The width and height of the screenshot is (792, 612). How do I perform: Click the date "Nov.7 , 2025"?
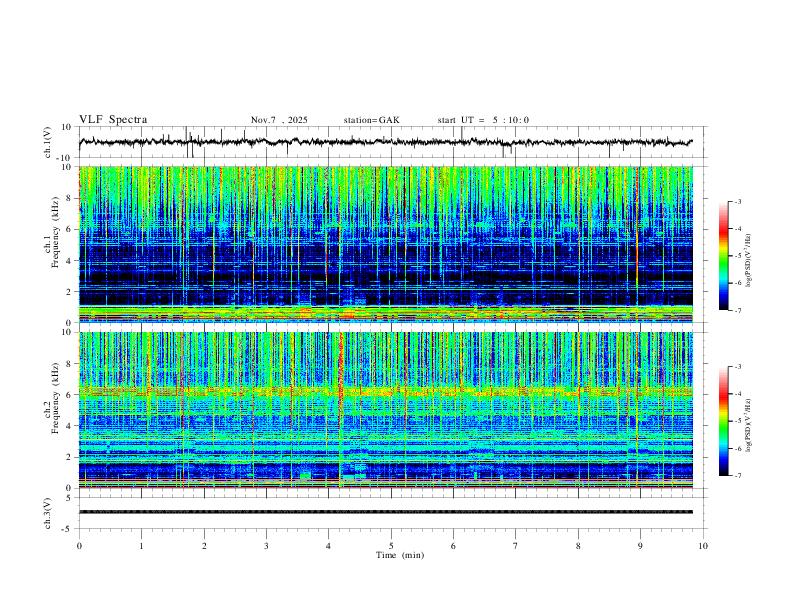click(x=279, y=120)
